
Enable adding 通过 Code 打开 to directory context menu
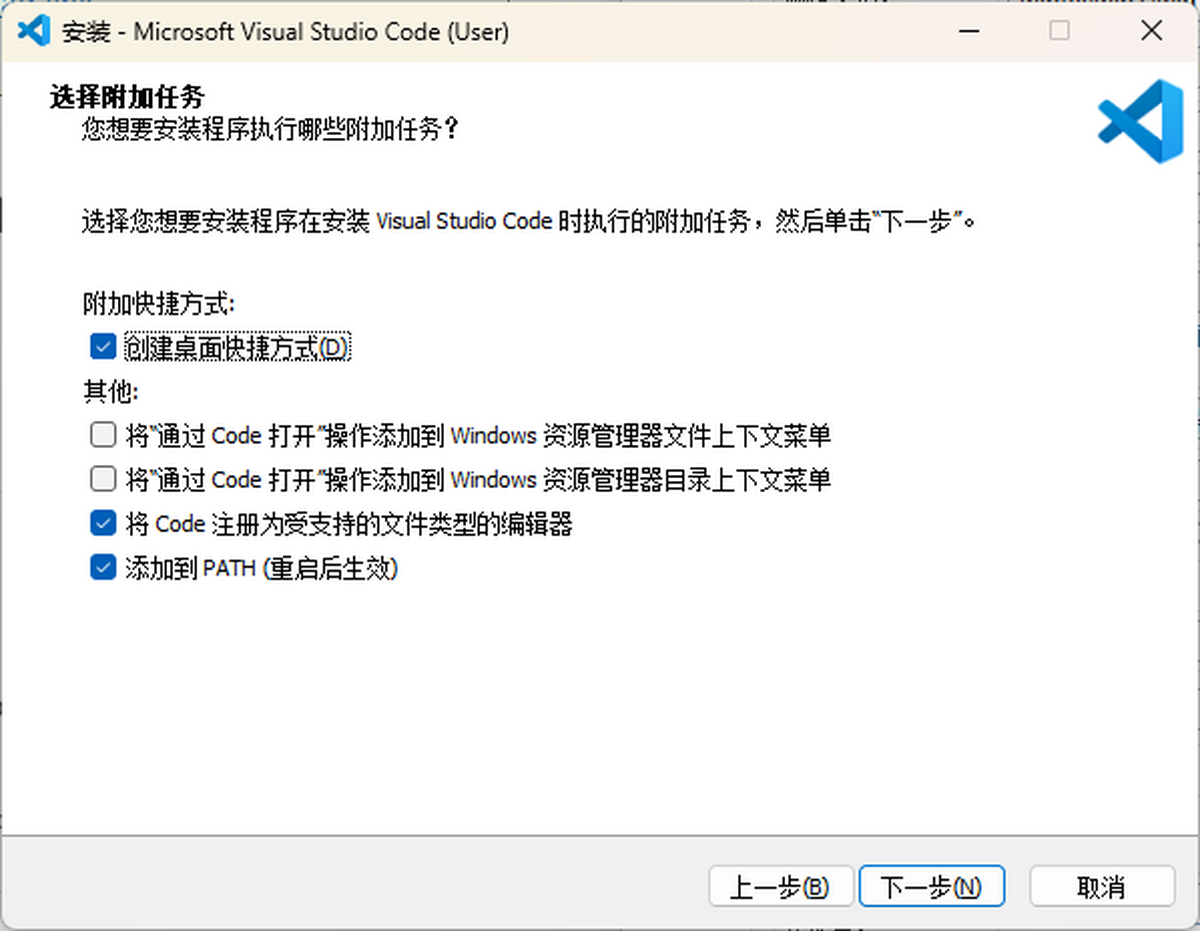(x=103, y=478)
